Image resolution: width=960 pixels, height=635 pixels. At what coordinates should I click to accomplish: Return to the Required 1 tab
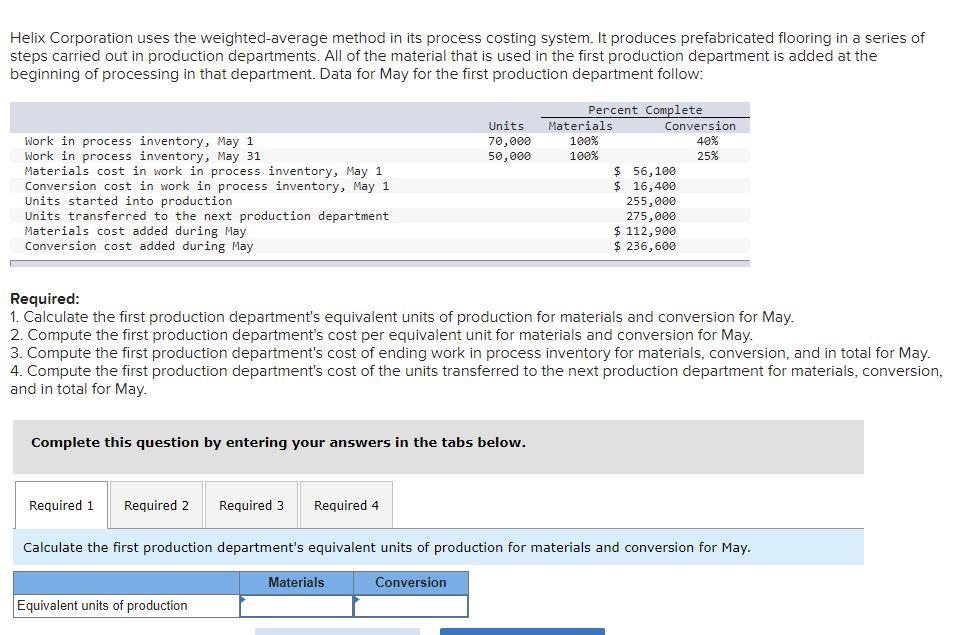click(61, 505)
